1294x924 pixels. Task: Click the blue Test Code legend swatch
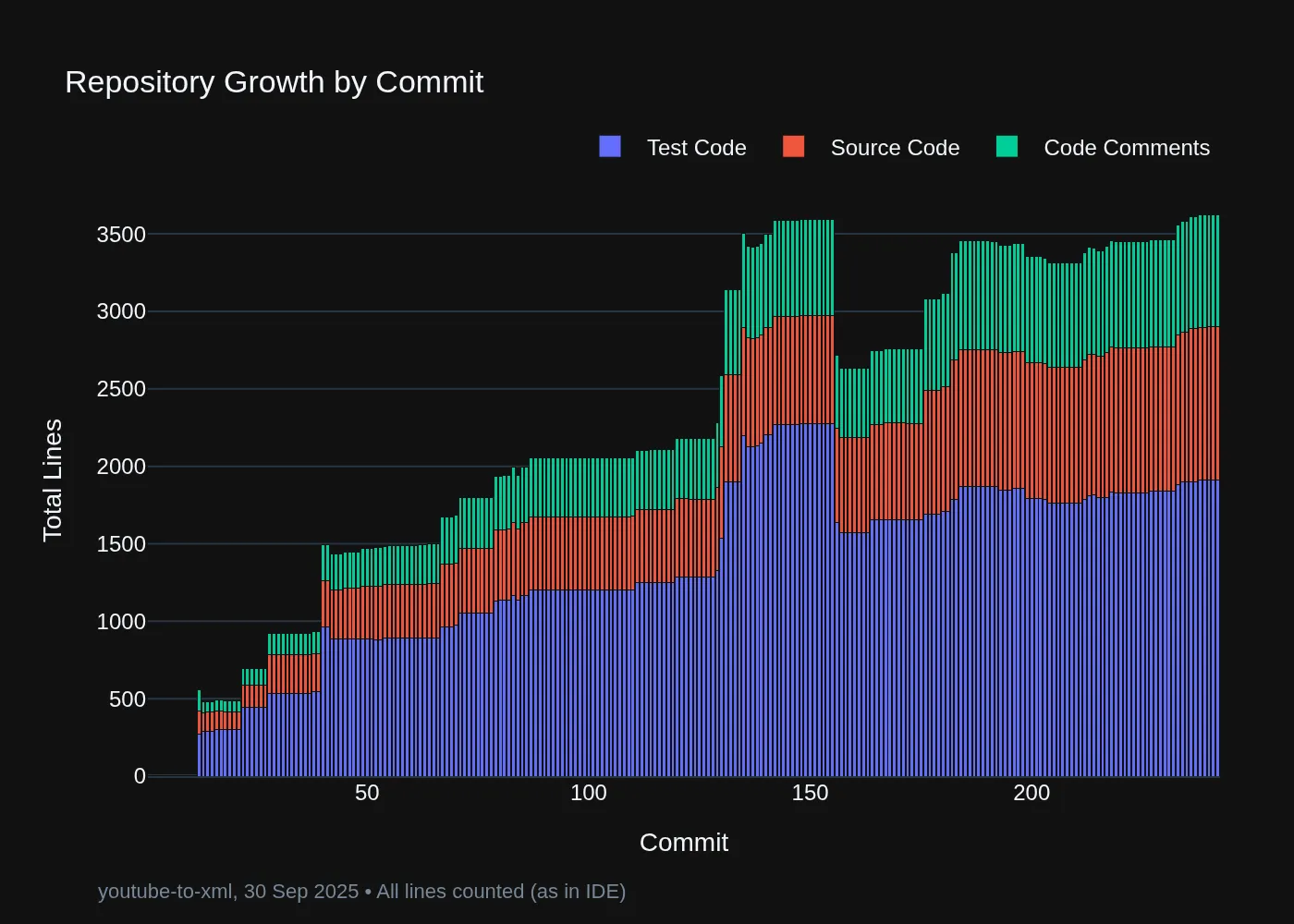click(610, 147)
